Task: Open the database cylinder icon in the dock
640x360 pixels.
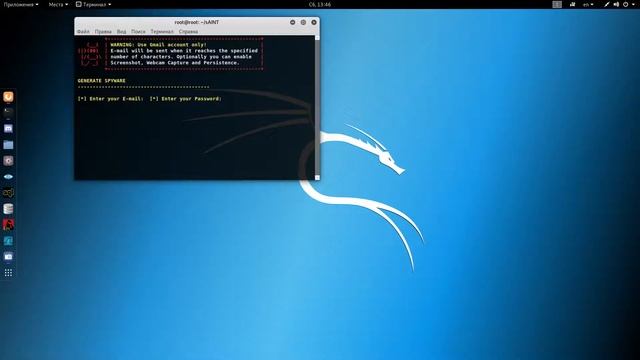Action: [x=8, y=209]
